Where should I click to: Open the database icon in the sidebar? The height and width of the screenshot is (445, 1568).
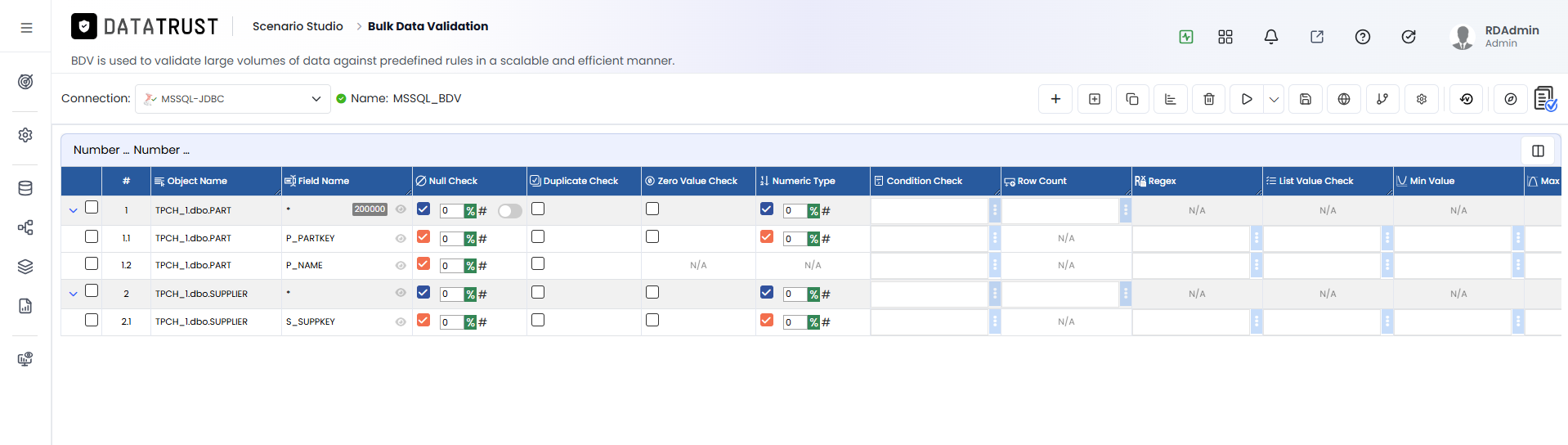coord(25,188)
